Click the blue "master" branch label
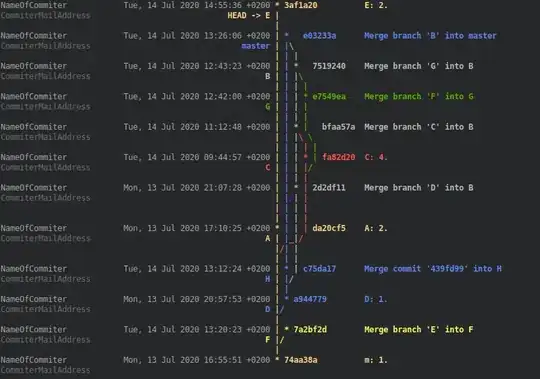 pos(256,46)
